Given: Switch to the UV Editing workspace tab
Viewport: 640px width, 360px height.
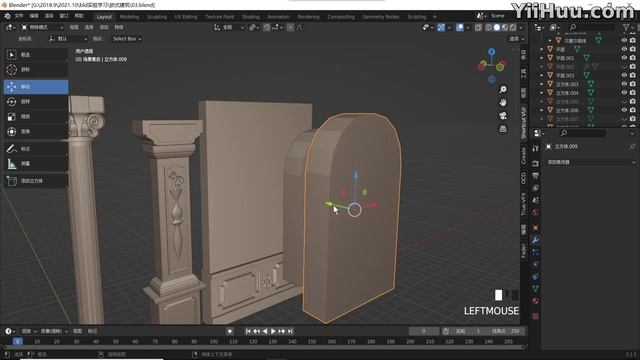Looking at the screenshot, I should (x=186, y=17).
